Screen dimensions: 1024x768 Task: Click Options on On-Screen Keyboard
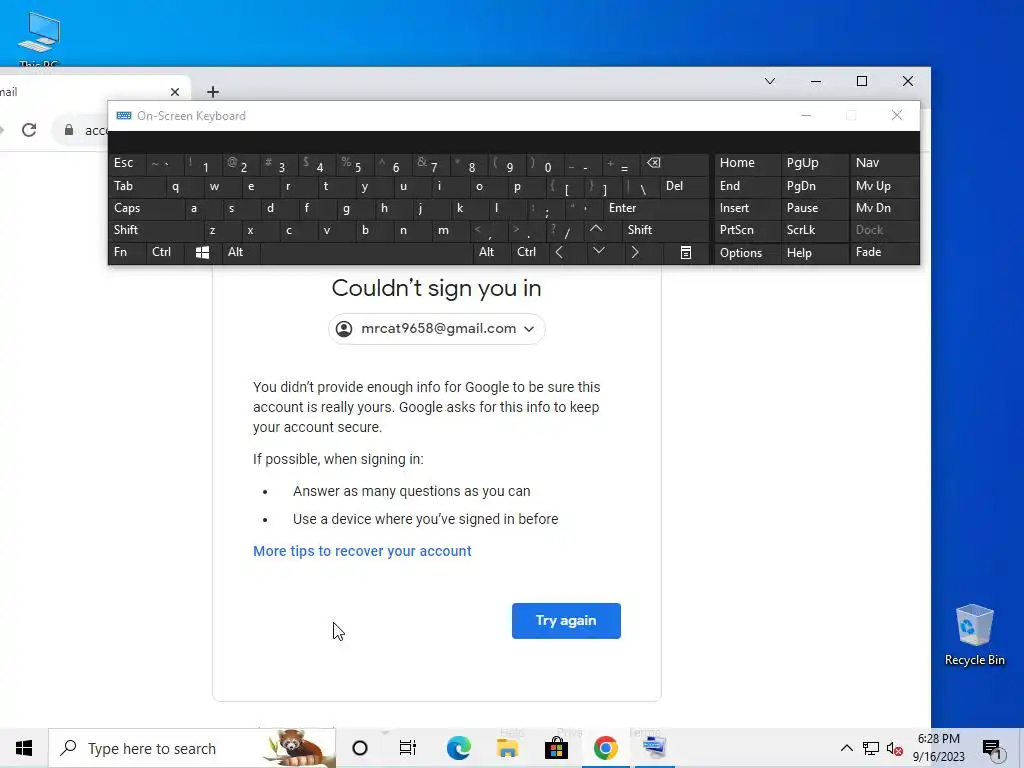(747, 253)
